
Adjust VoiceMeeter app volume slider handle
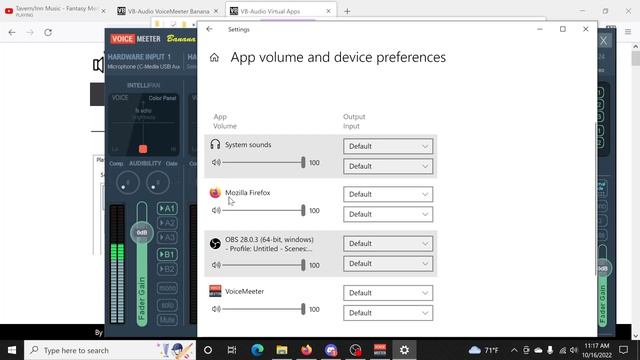coord(303,309)
